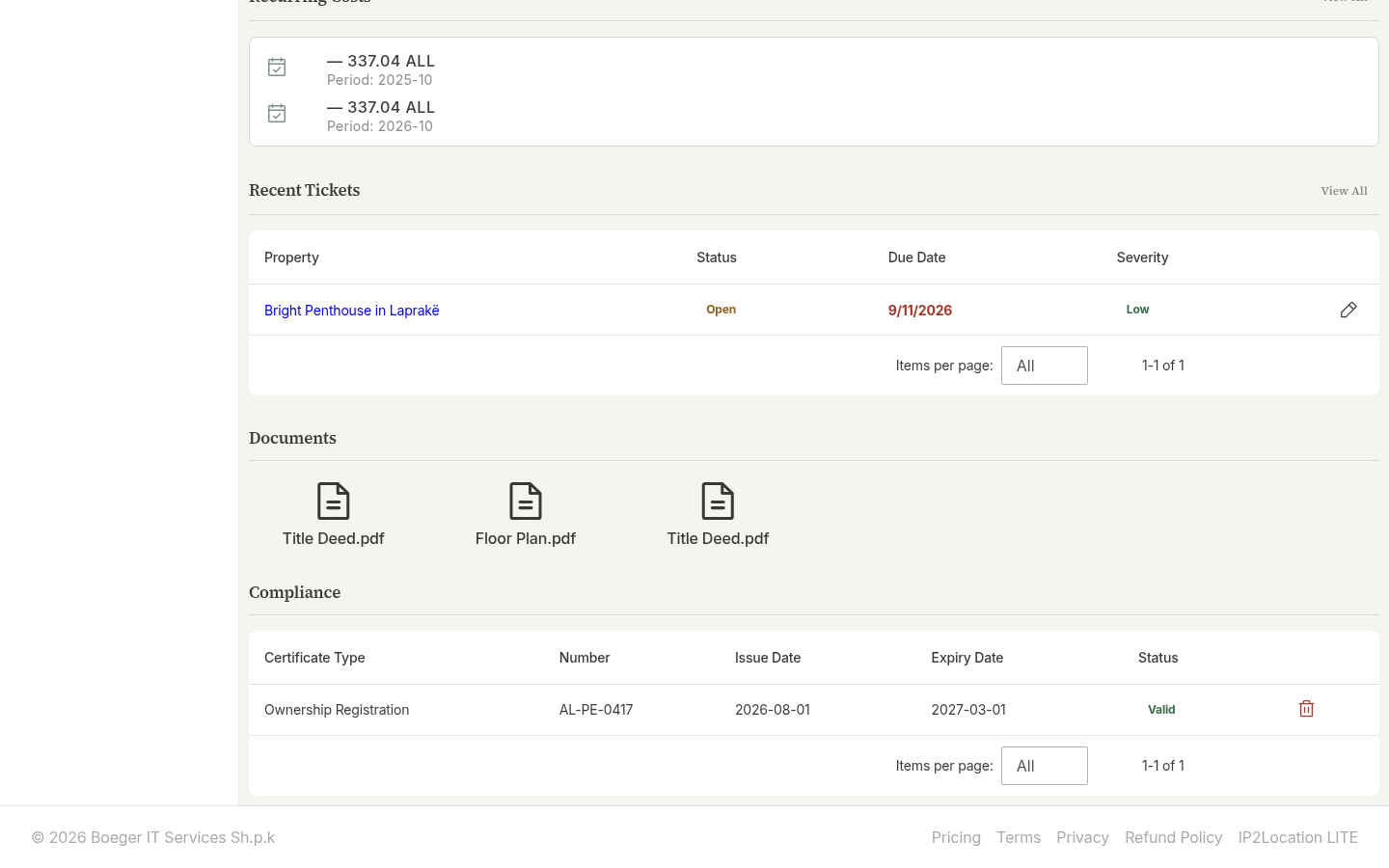Open the Terms footer link
This screenshot has width=1389, height=868.
click(1019, 837)
